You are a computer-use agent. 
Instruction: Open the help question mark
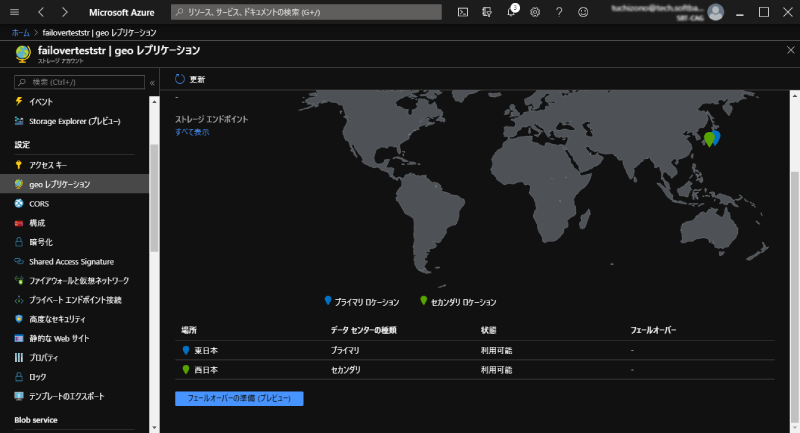559,12
